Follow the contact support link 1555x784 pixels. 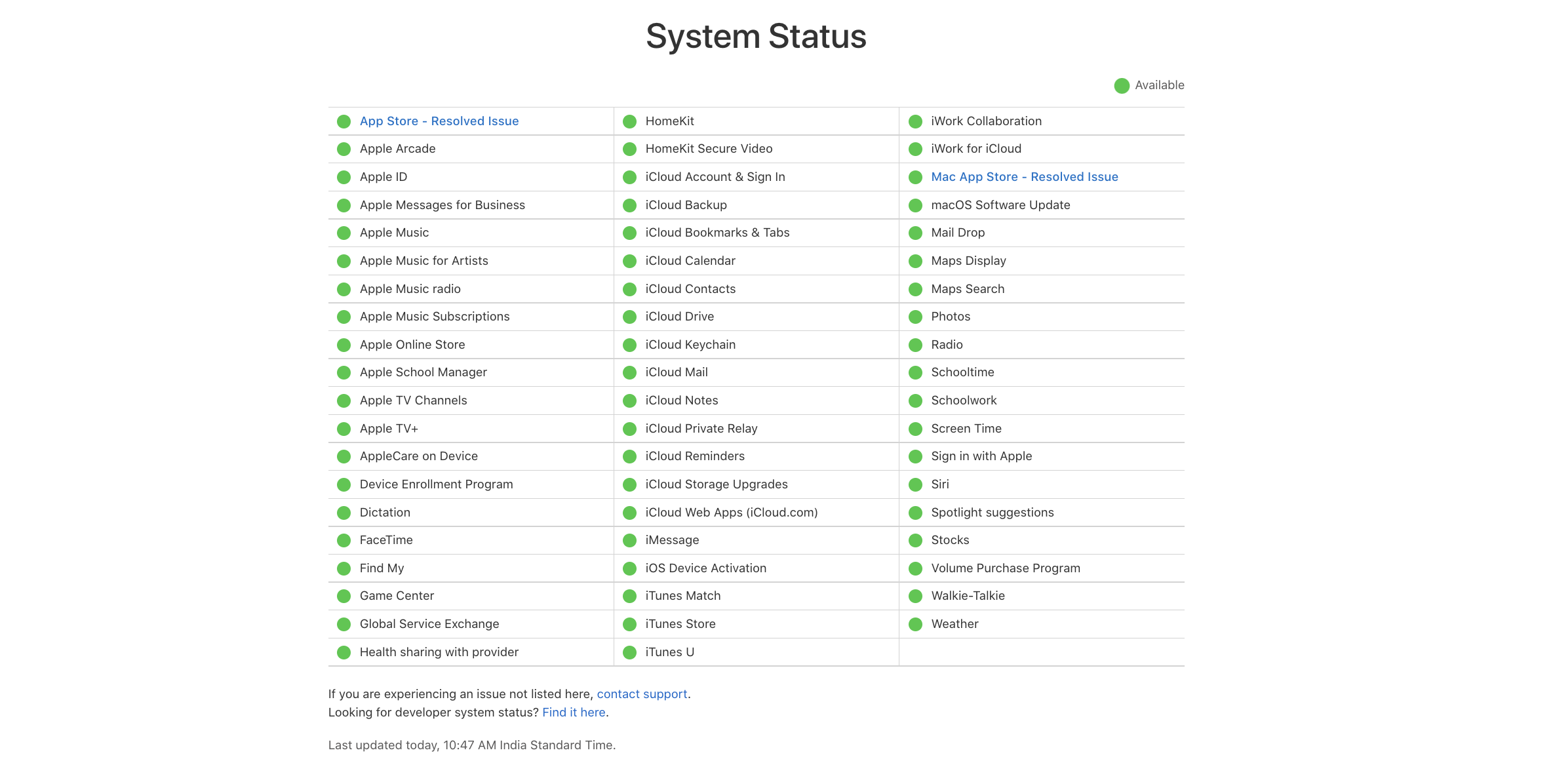[641, 694]
